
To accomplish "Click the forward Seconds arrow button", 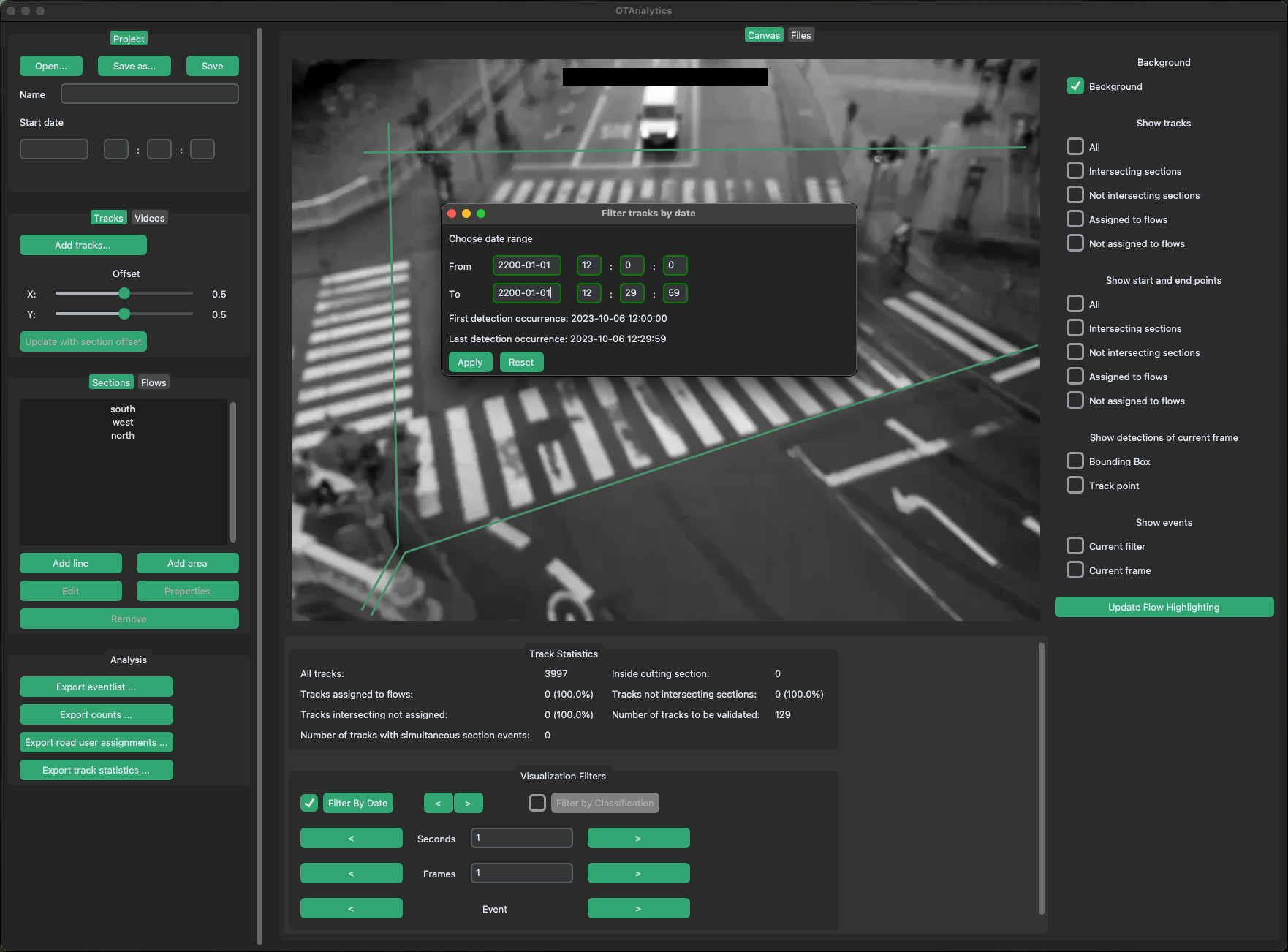I will tap(638, 838).
